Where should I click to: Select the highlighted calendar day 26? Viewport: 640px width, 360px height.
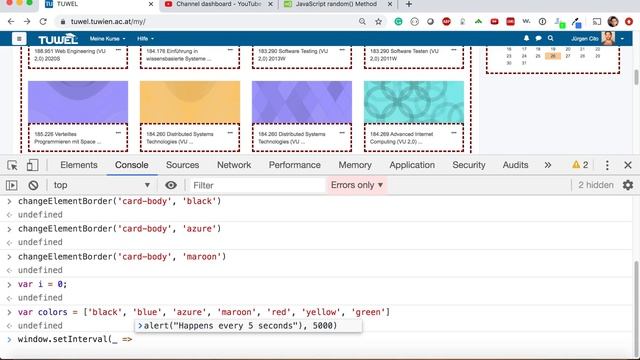point(553,56)
